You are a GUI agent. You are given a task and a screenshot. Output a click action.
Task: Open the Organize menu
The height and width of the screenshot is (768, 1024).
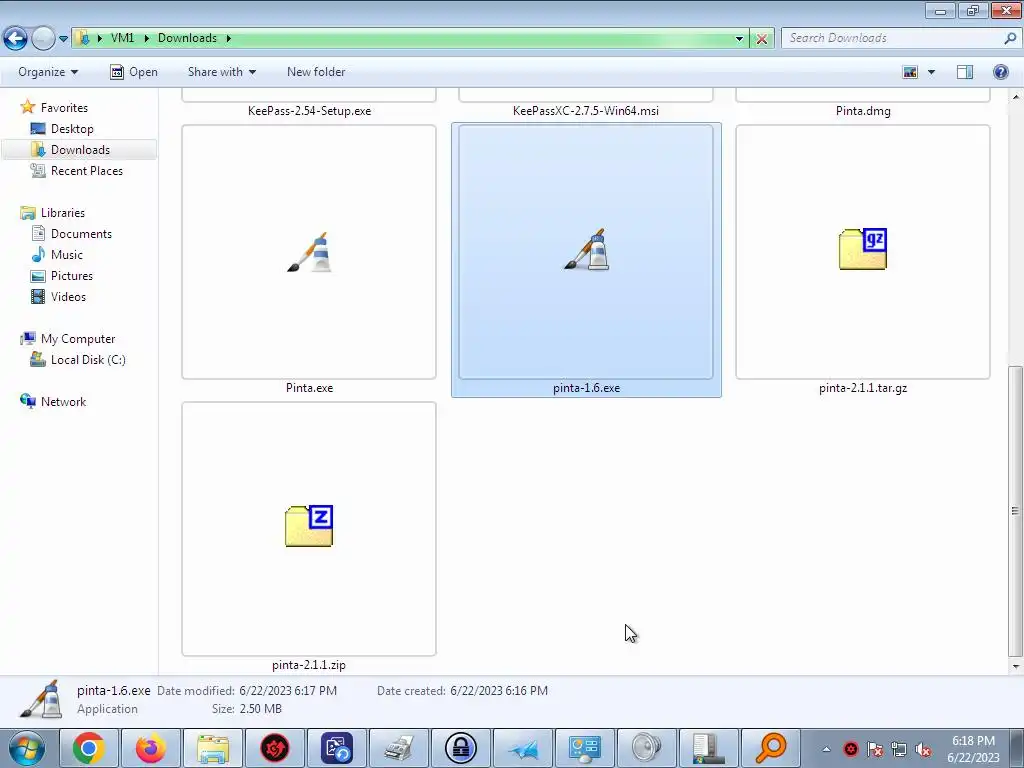pos(48,72)
